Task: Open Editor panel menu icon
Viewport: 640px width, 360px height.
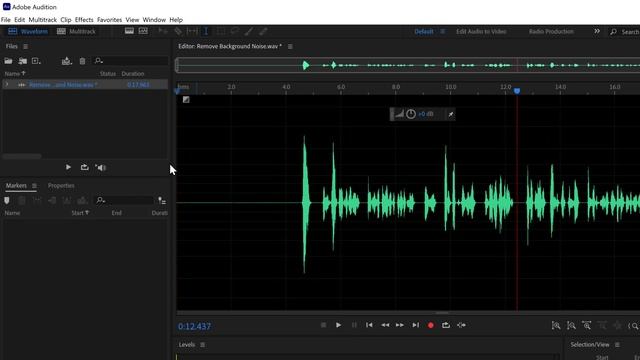Action: [290, 47]
